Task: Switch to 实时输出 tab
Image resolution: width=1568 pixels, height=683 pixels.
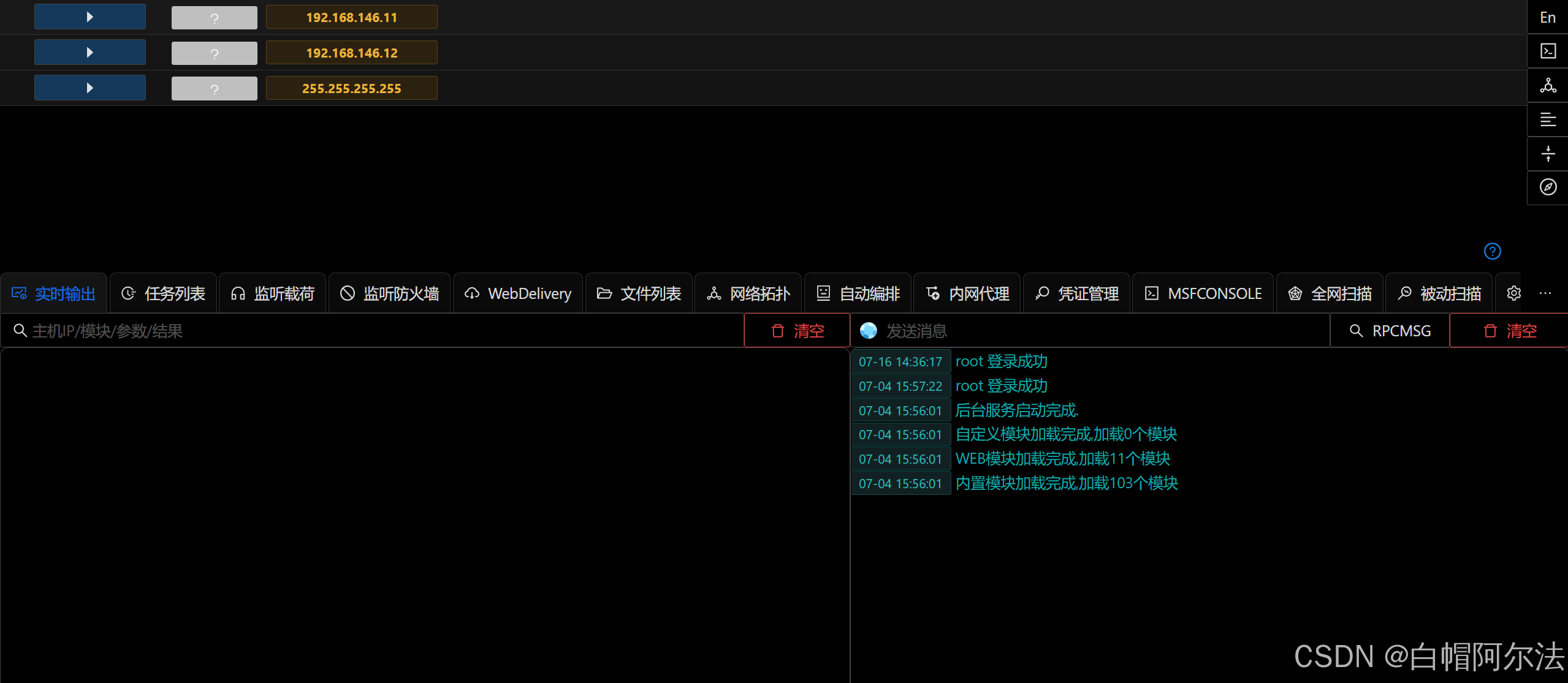Action: (x=54, y=293)
